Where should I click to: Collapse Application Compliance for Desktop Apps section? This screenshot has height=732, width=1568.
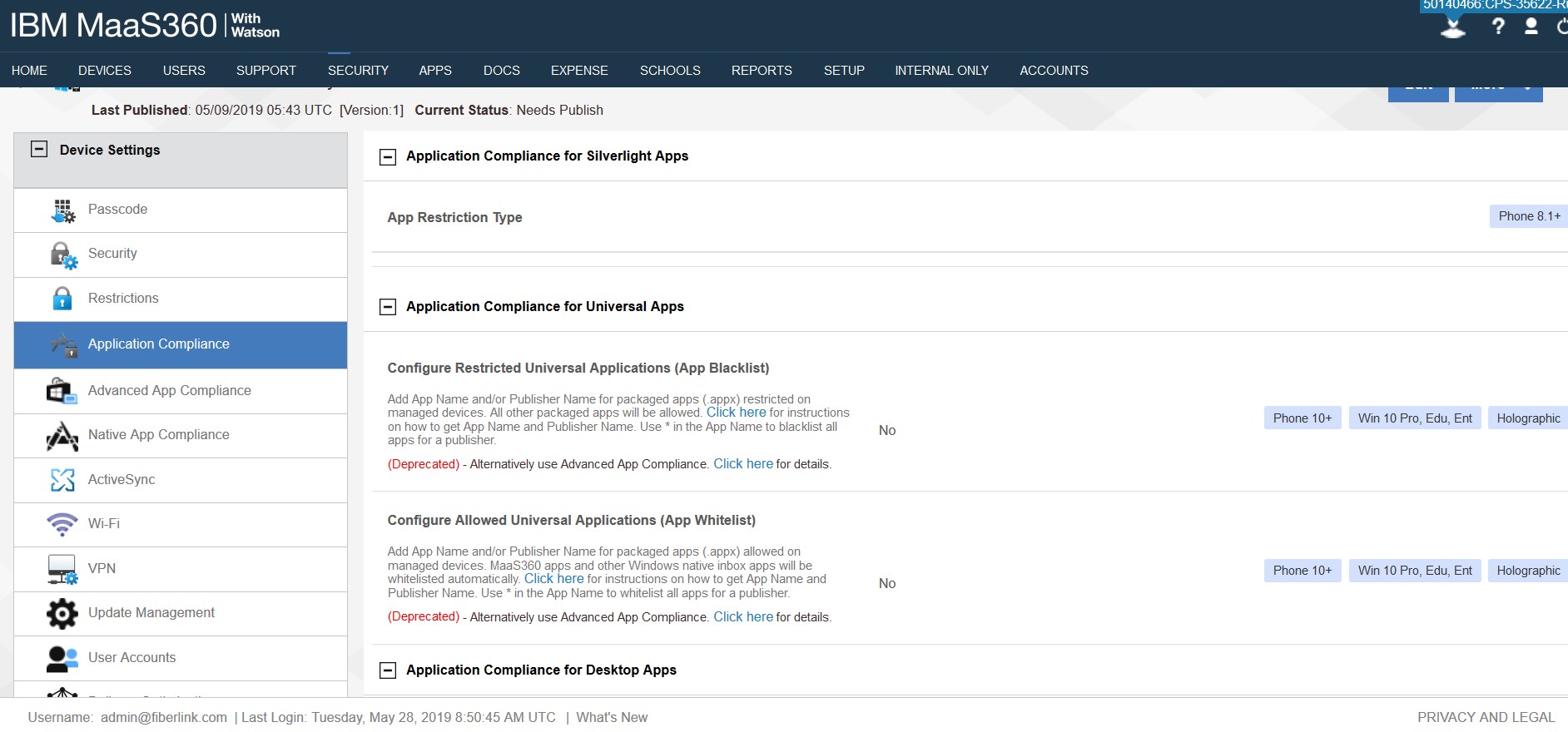(388, 670)
